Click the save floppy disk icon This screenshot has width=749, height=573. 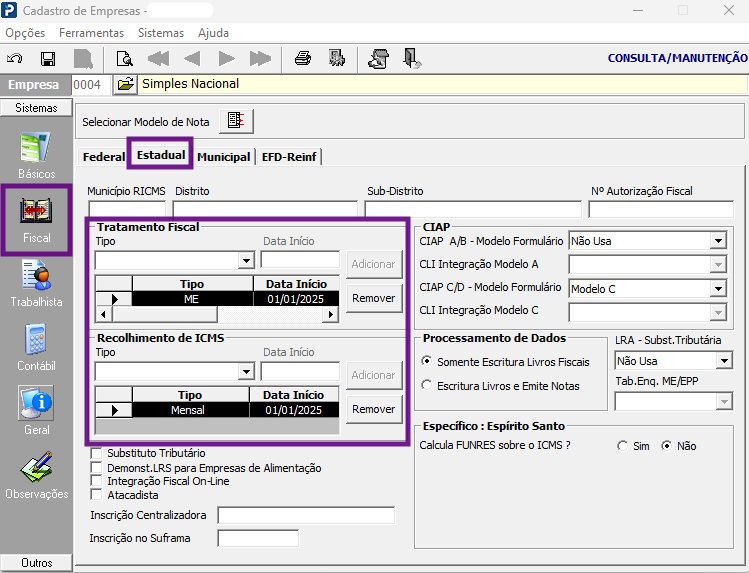coord(48,59)
